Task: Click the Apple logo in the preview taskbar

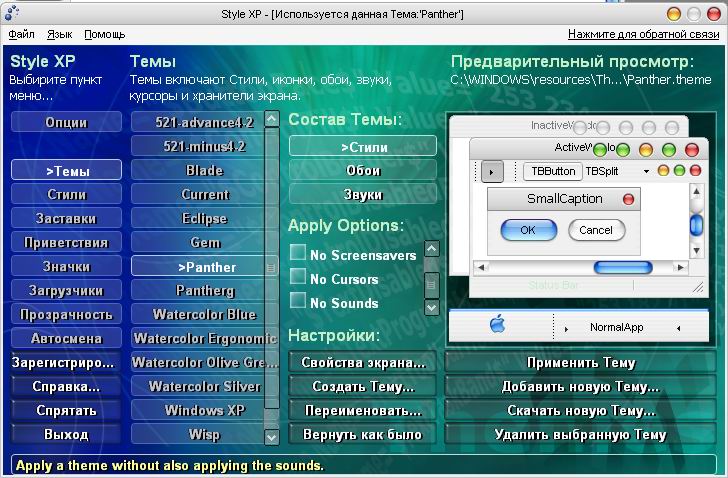Action: point(497,324)
